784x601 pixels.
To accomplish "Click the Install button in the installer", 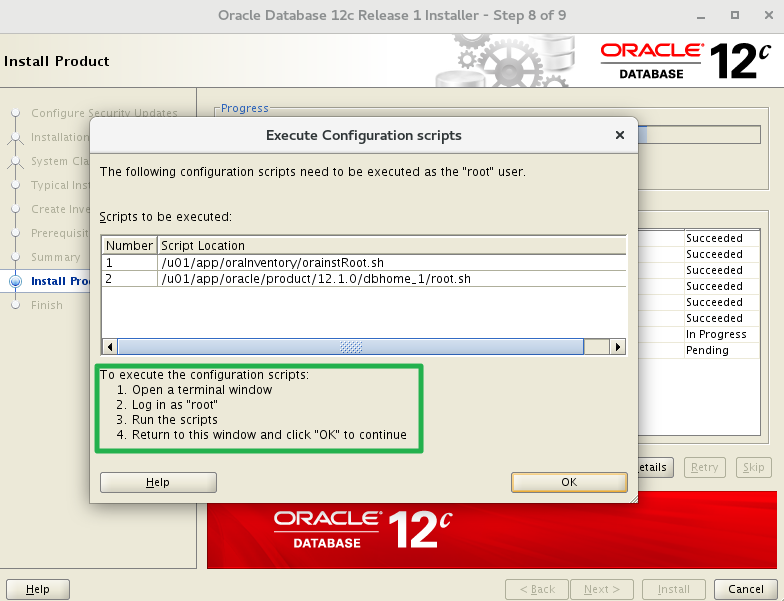I will 674,590.
